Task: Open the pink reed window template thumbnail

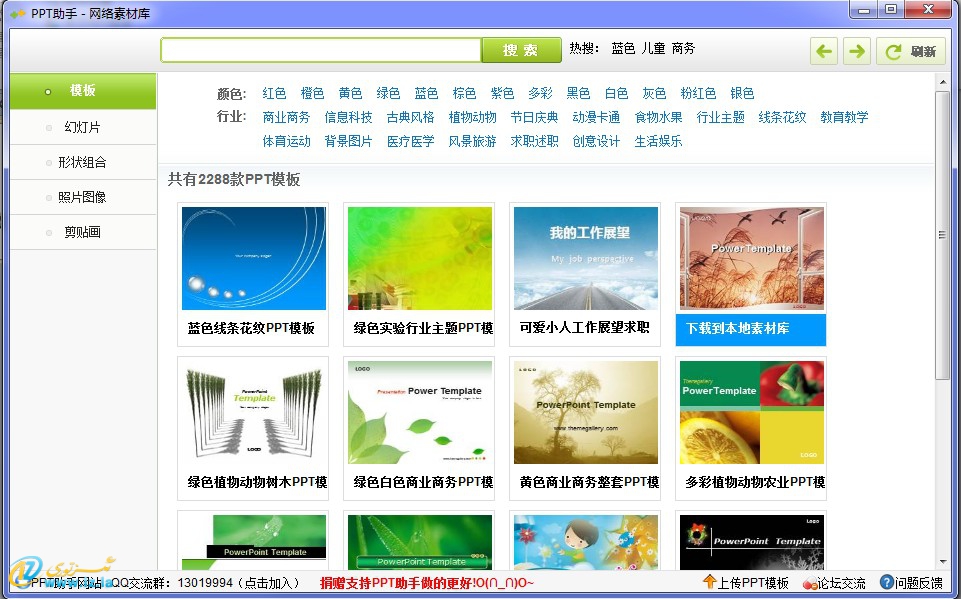Action: click(x=752, y=258)
